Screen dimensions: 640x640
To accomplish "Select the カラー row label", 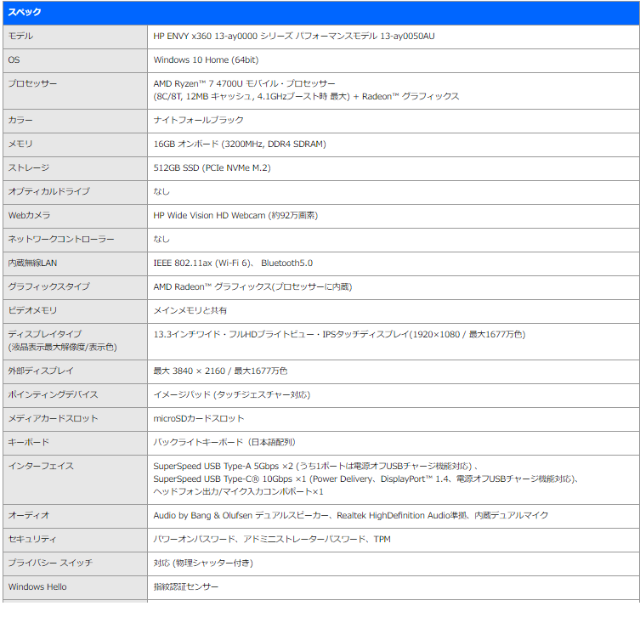I will point(20,120).
